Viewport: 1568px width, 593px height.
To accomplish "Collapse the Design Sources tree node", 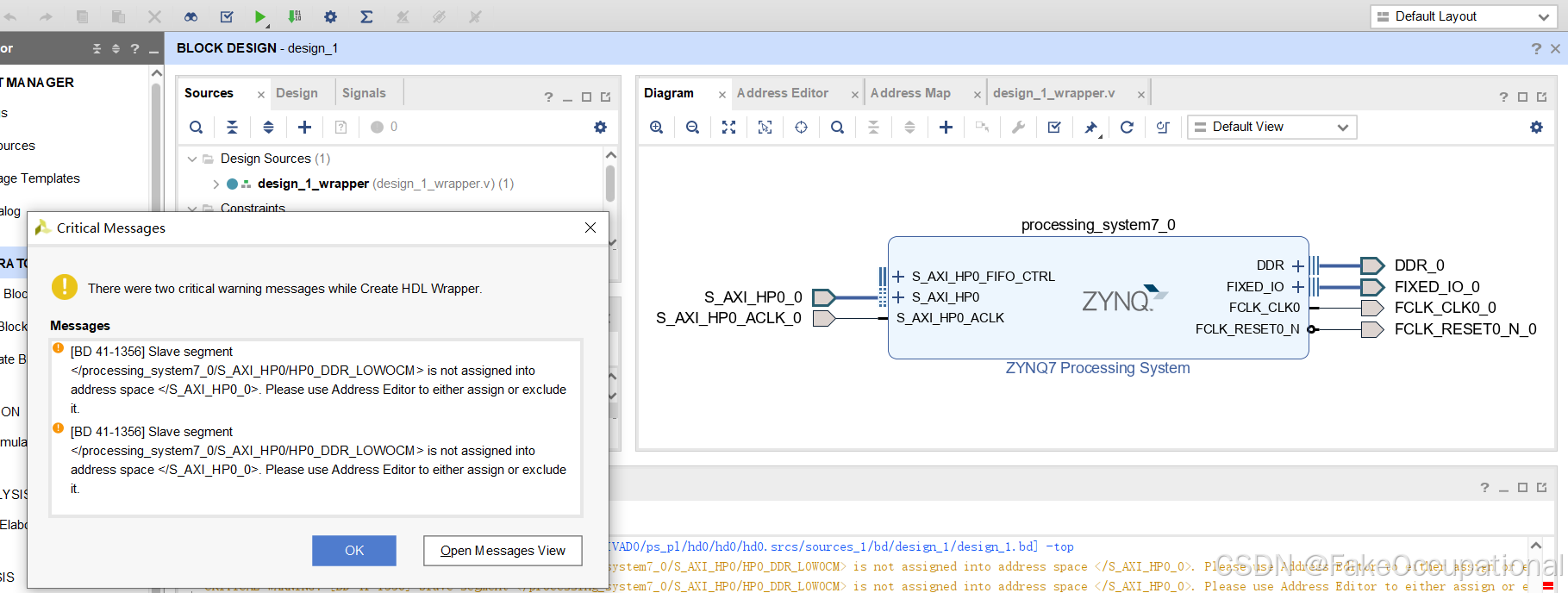I will click(192, 159).
